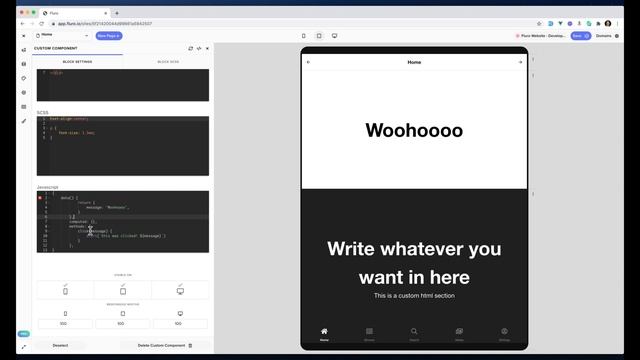Viewport: 640px width, 360px height.
Task: Click the expand arrows icon at sidebar bottom
Action: click(x=24, y=347)
